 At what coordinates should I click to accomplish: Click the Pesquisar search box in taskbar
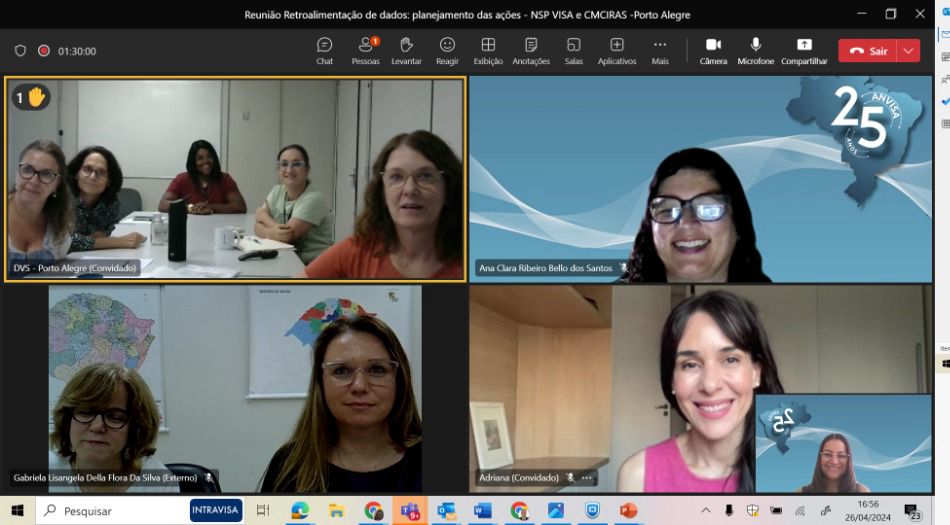(110, 510)
